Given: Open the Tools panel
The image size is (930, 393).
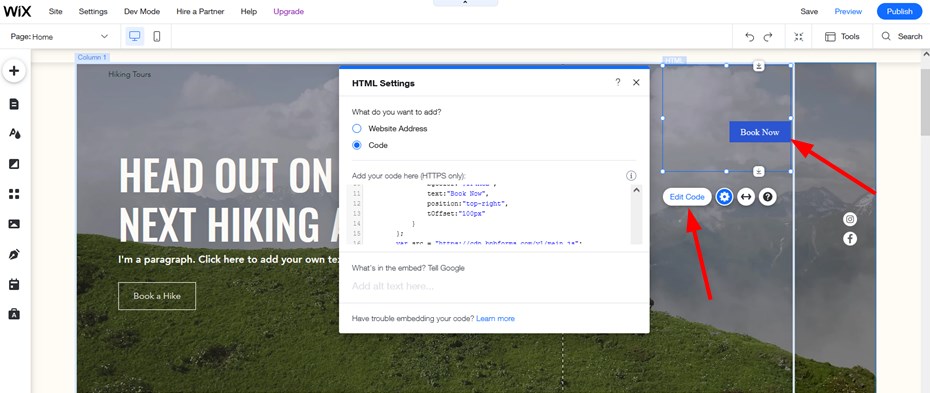Looking at the screenshot, I should [x=842, y=36].
